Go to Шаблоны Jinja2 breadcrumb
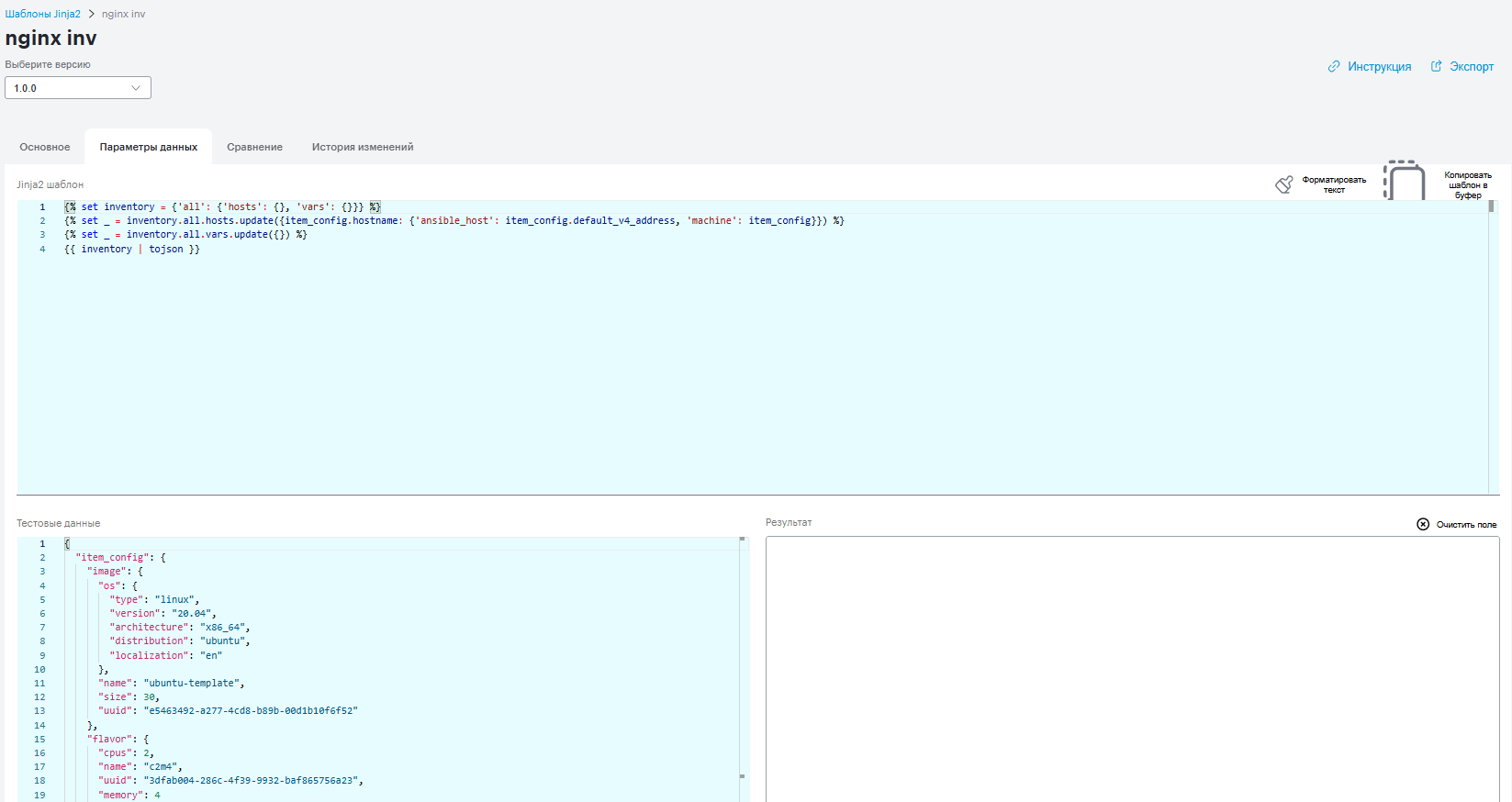 tap(43, 14)
